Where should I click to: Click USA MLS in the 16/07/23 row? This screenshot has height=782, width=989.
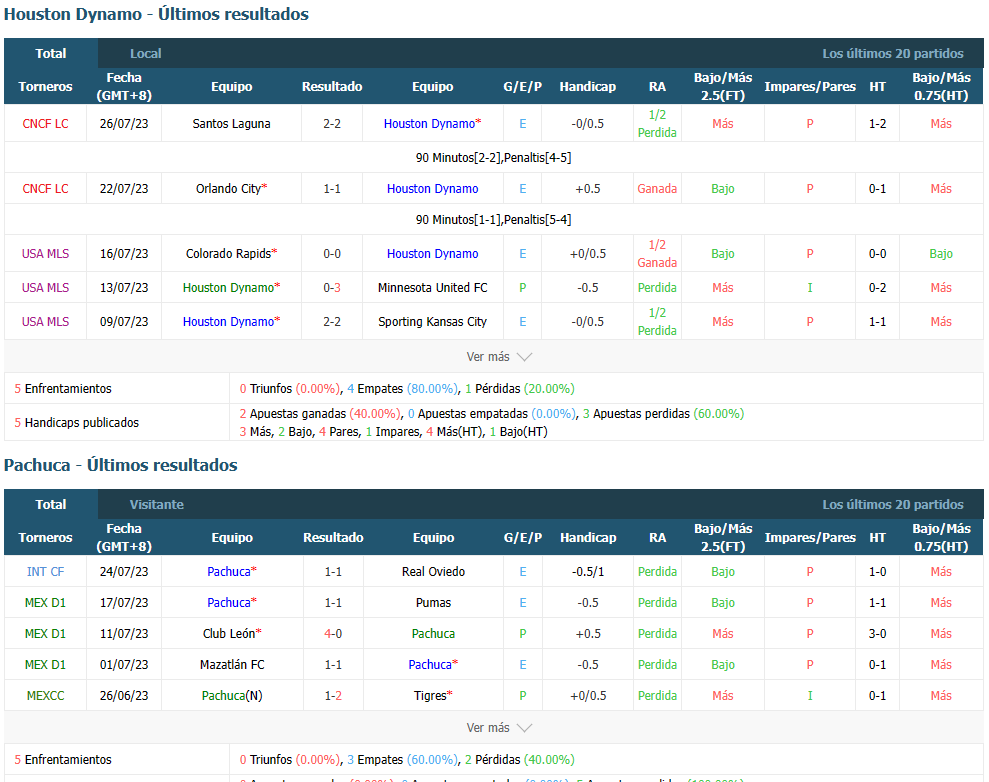45,254
